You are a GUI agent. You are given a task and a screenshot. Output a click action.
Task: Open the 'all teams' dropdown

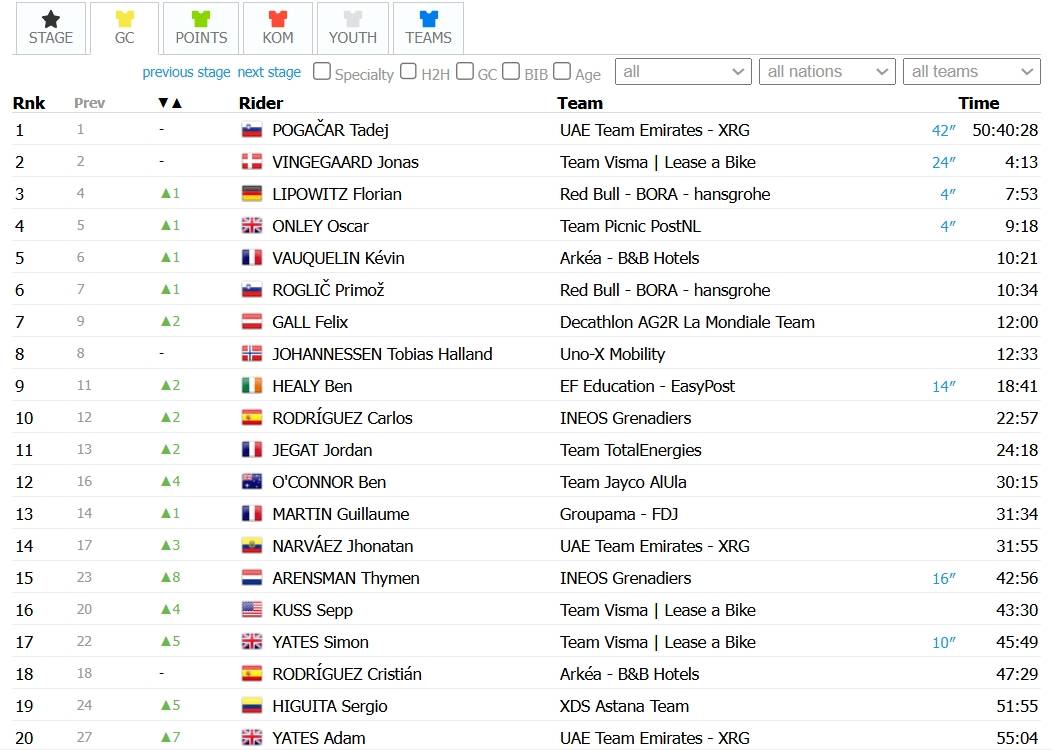(971, 72)
